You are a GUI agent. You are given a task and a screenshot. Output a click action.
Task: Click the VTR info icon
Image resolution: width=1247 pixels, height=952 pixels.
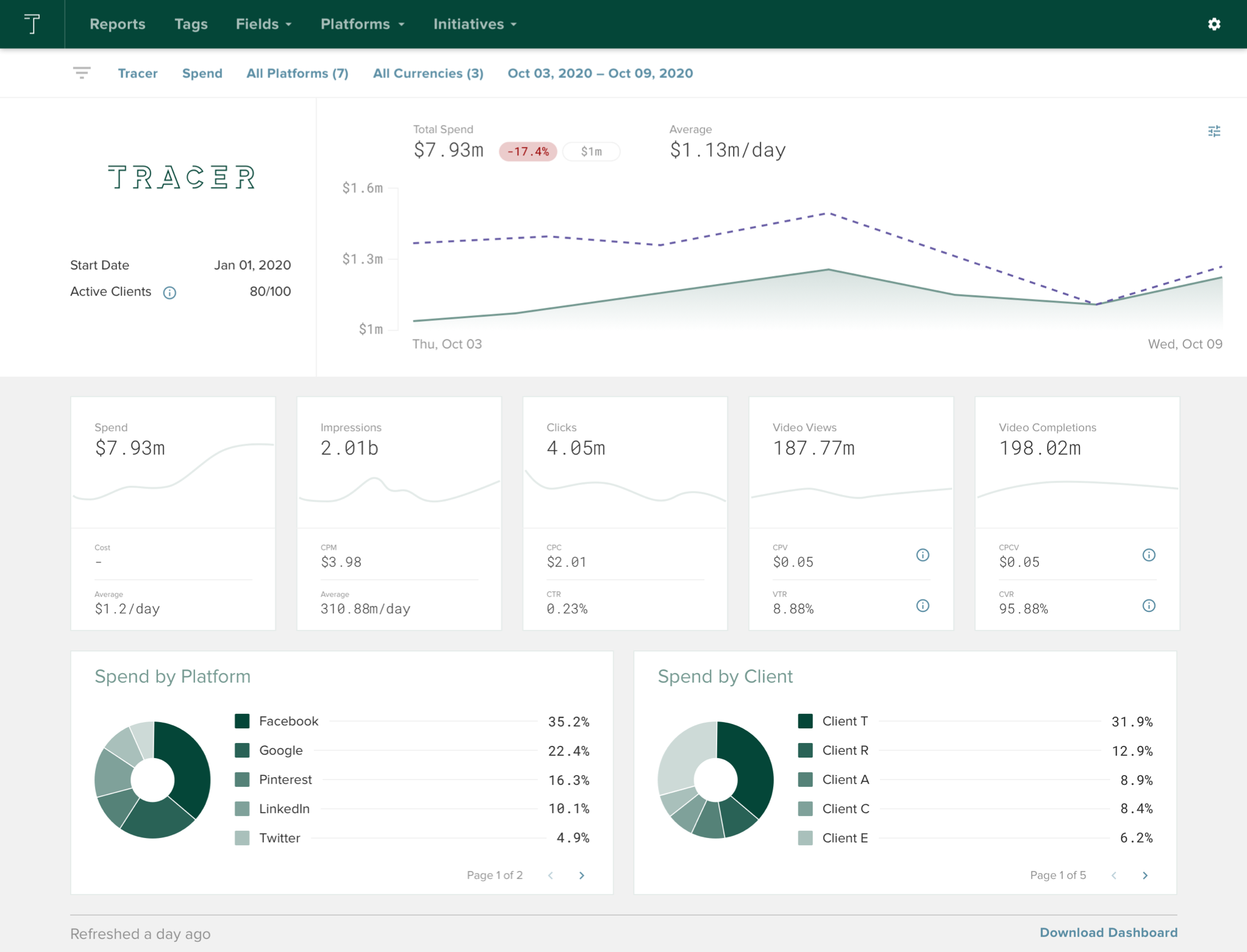point(923,600)
